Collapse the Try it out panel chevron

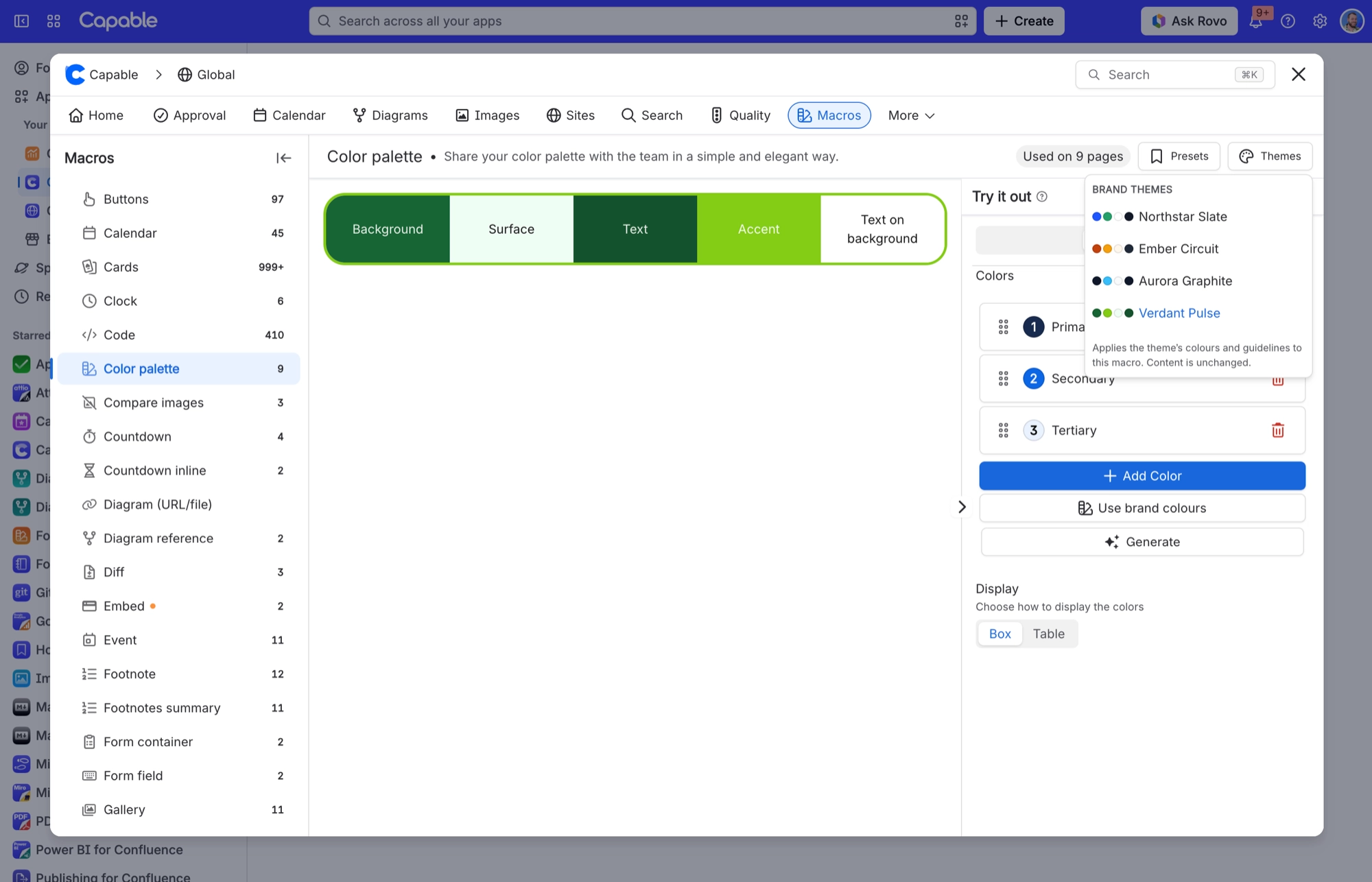pyautogui.click(x=962, y=507)
